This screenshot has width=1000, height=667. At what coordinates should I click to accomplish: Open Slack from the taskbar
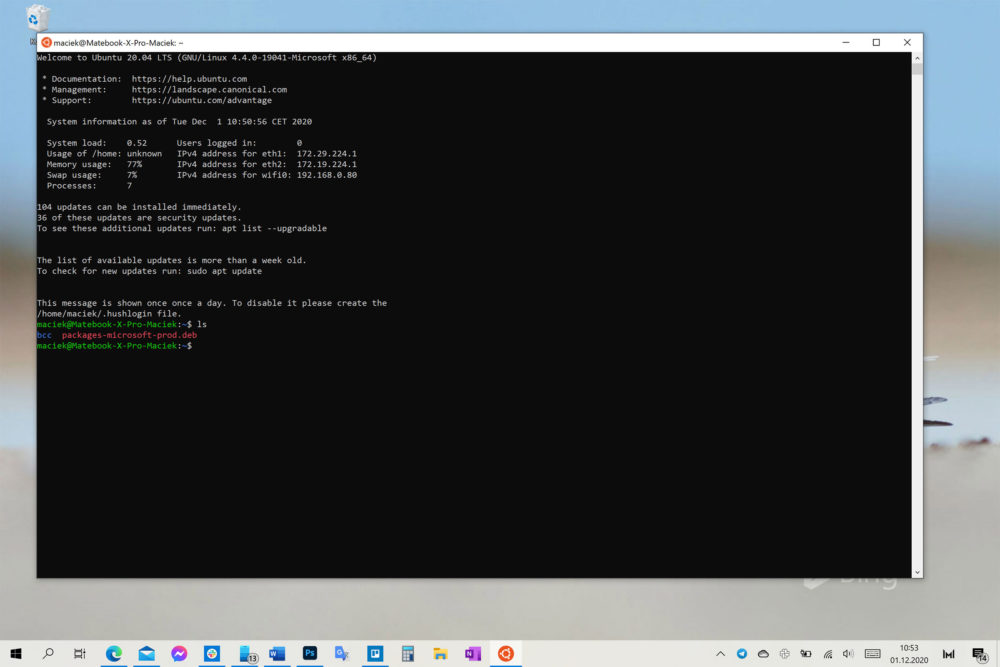(212, 654)
